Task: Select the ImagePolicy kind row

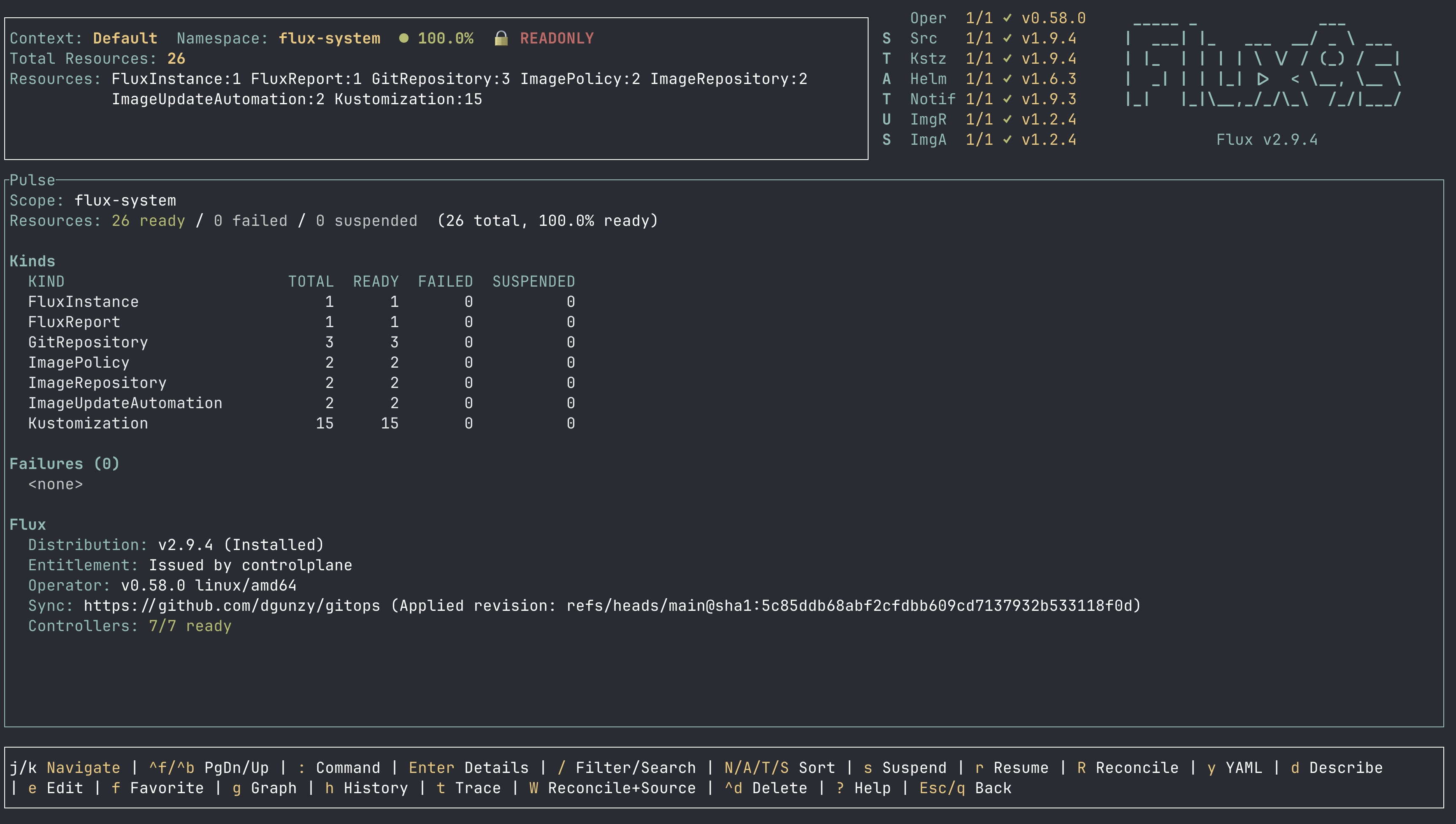Action: (x=301, y=363)
